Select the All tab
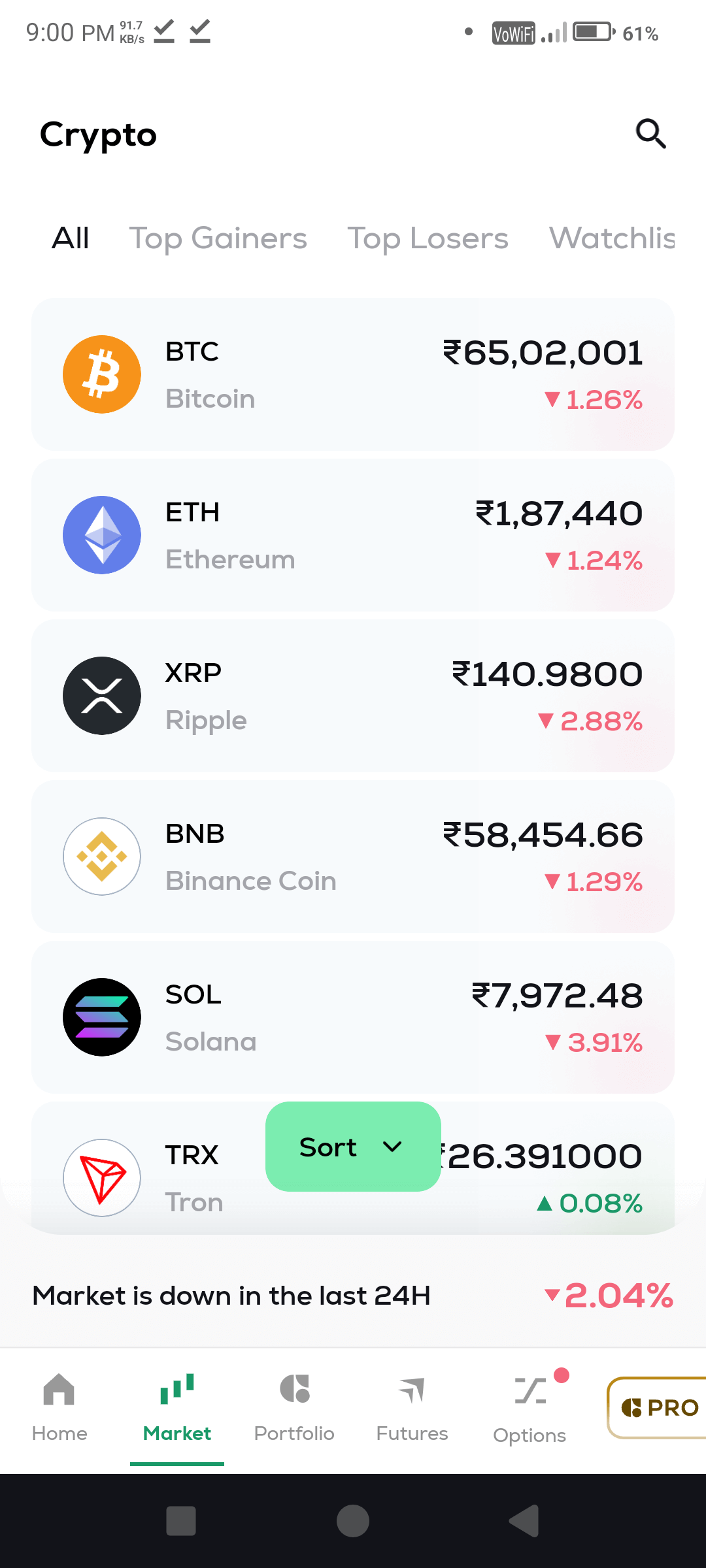 (x=71, y=238)
